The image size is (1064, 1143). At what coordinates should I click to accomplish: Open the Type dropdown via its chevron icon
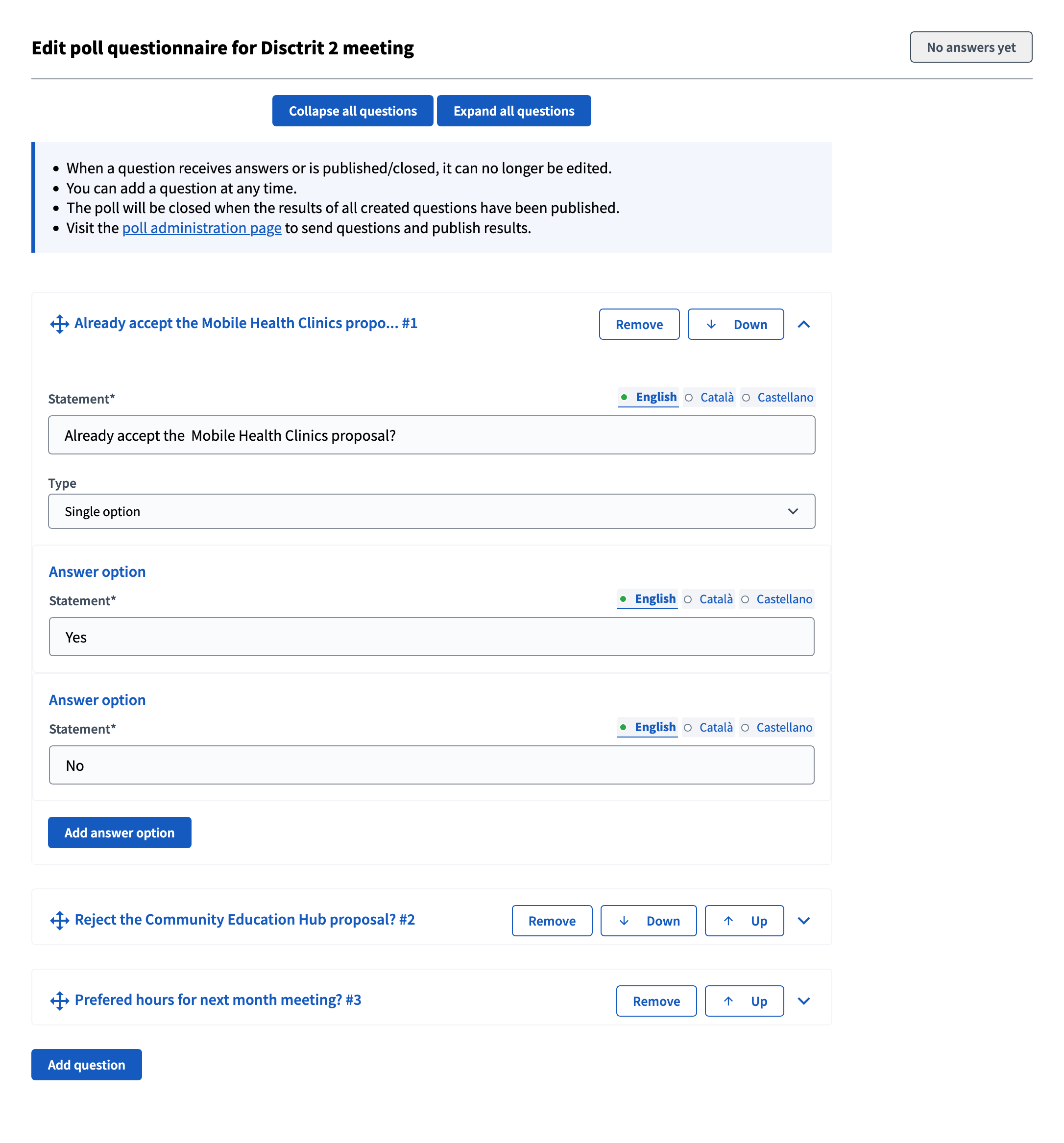point(794,511)
